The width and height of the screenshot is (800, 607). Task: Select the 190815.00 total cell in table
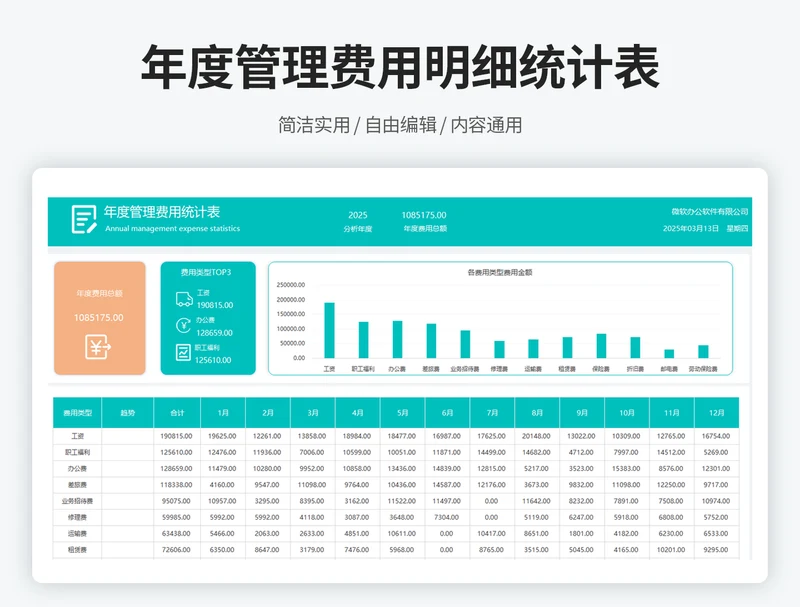177,436
